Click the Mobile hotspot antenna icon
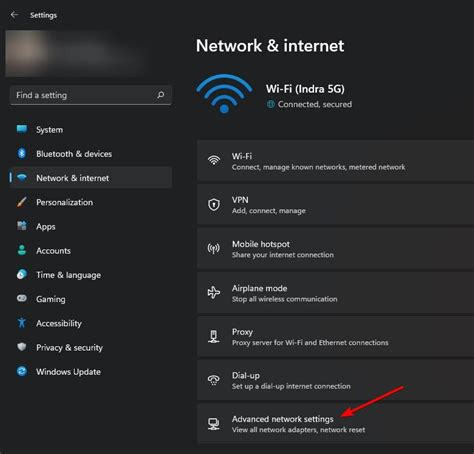This screenshot has height=454, width=474. tap(214, 249)
